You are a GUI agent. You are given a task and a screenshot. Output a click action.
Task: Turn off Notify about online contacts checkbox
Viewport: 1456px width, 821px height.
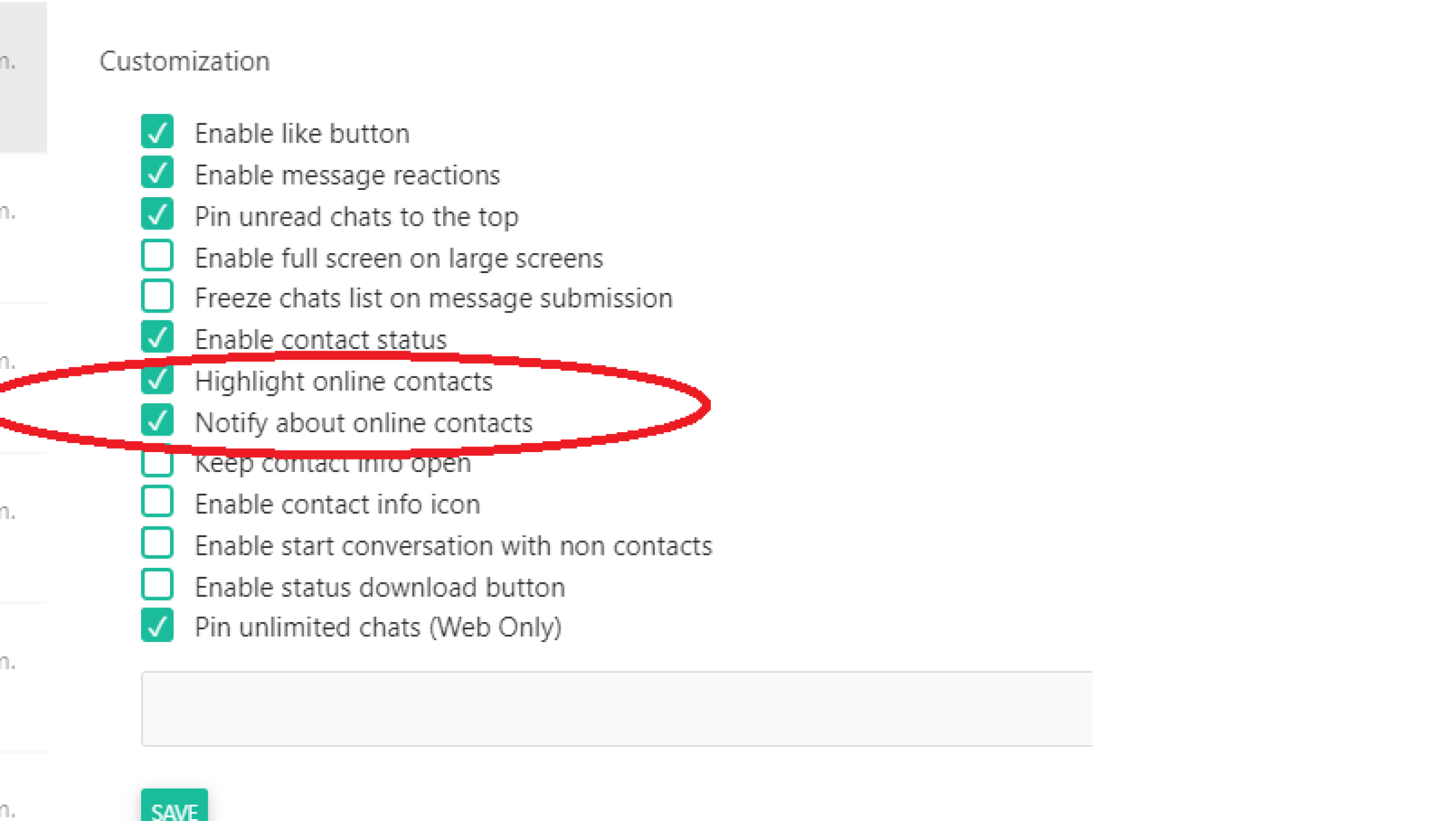click(x=157, y=421)
